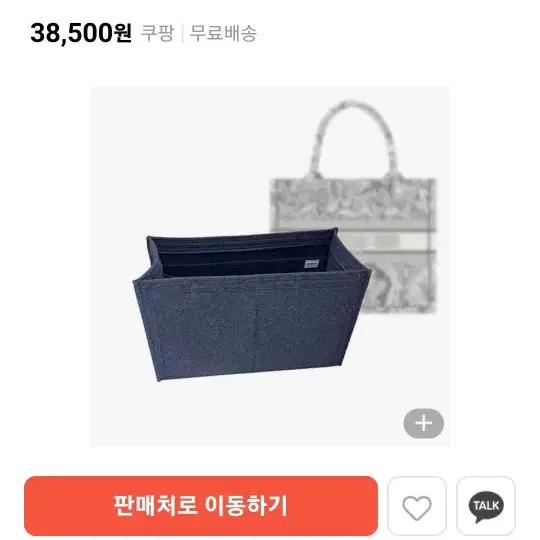540x540 pixels.
Task: Share product through KakaoTalk icon
Action: [x=486, y=506]
